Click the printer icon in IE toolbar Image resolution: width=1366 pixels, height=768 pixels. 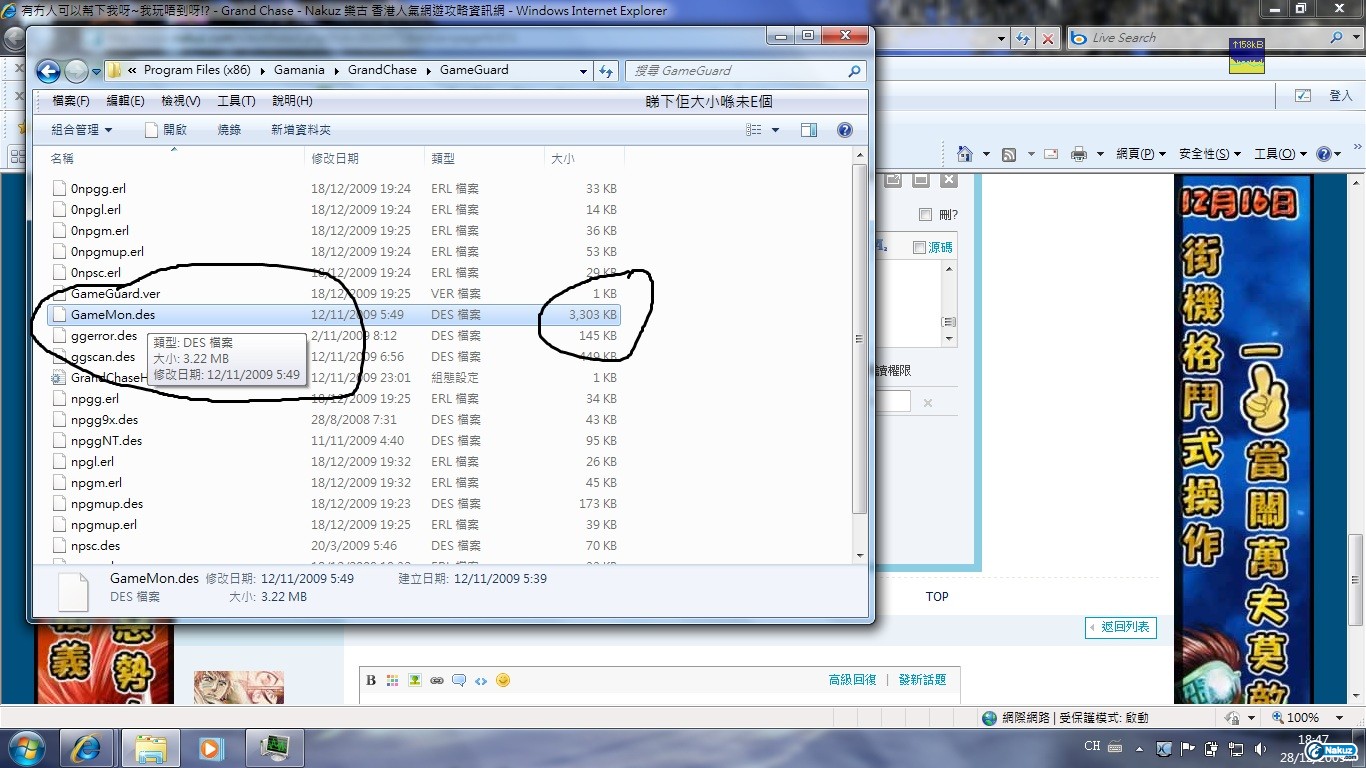click(x=1079, y=154)
